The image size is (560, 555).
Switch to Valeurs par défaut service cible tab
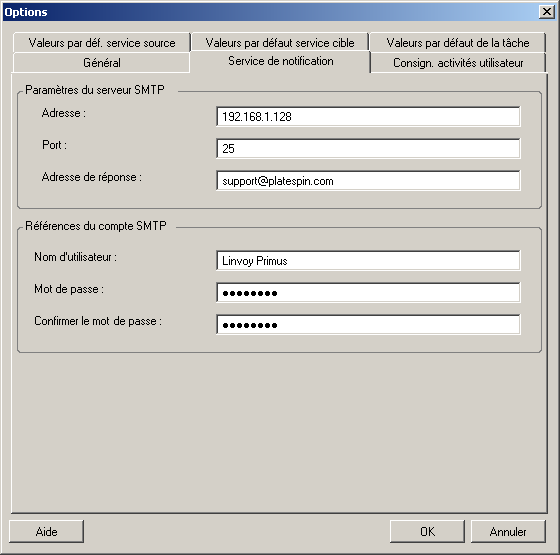click(x=280, y=43)
